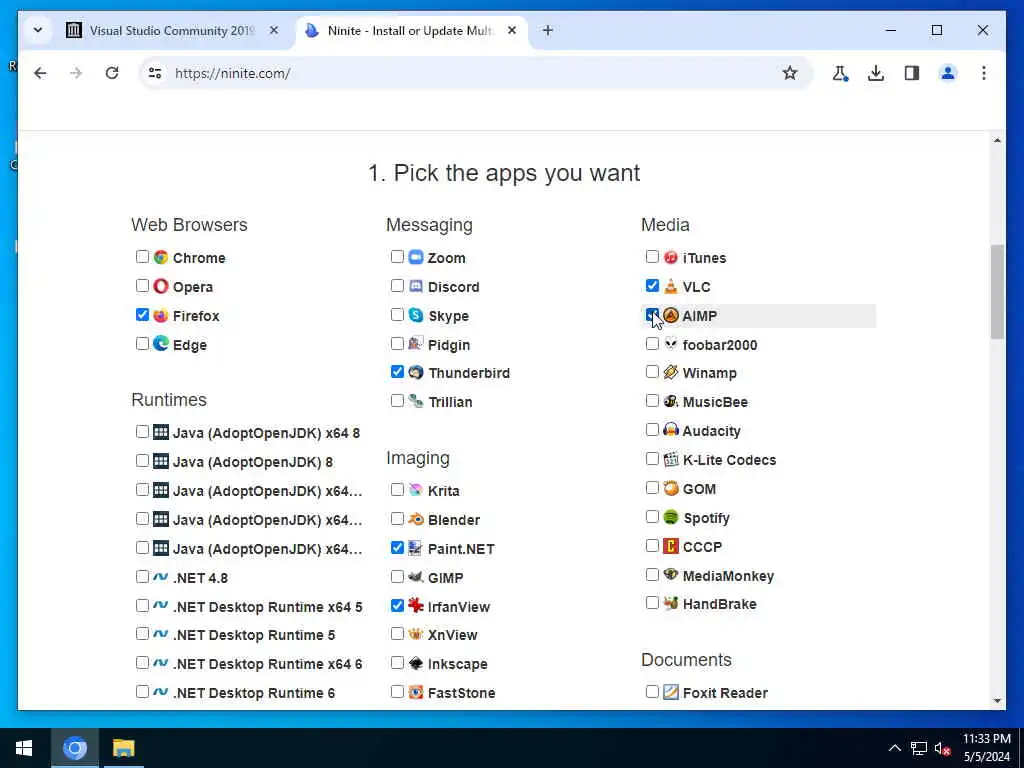Click the iTunes app icon
1024x768 pixels.
671,257
